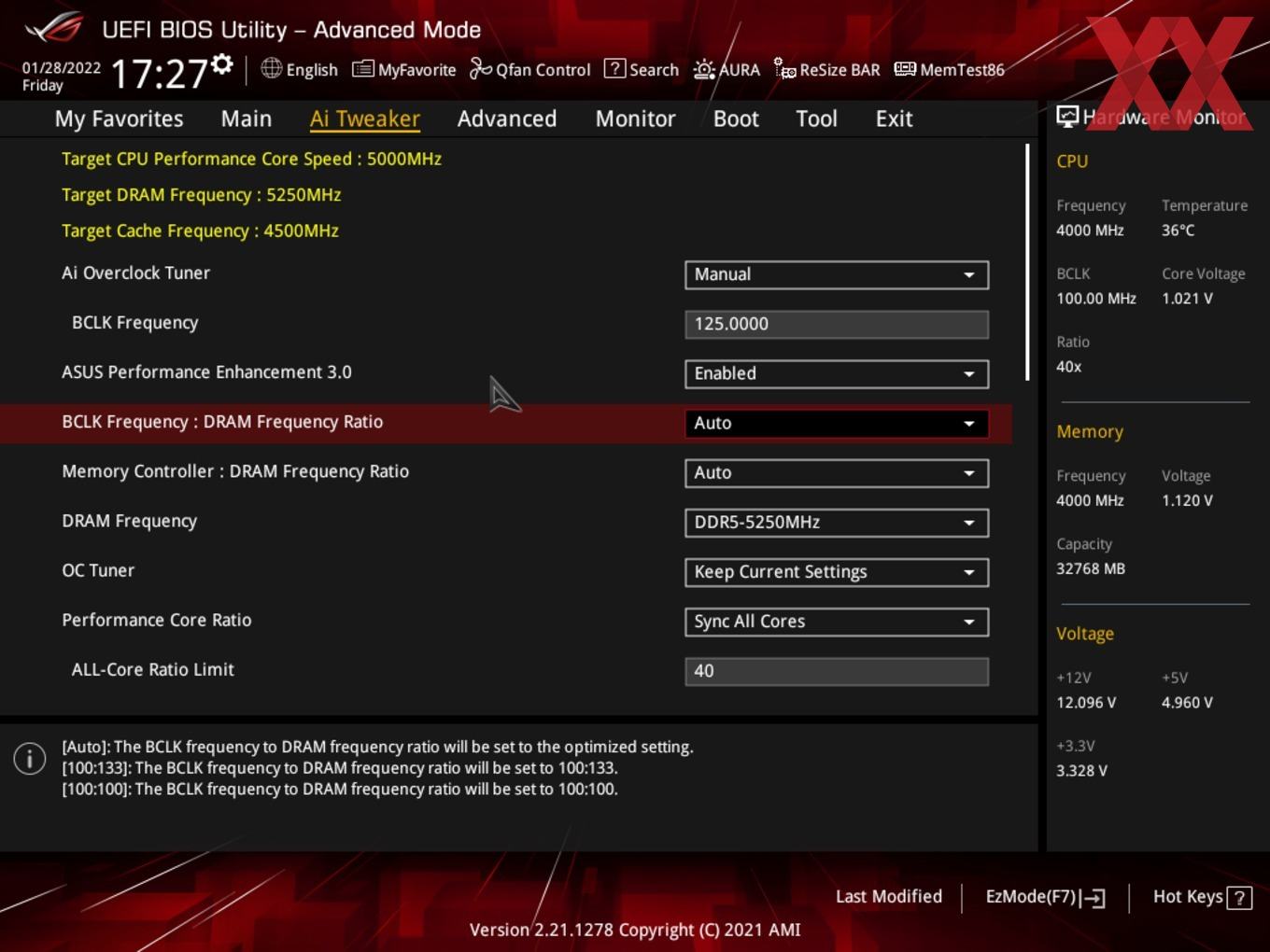Open Ai Overclock Tuner dropdown
Viewport: 1270px width, 952px height.
(x=837, y=274)
